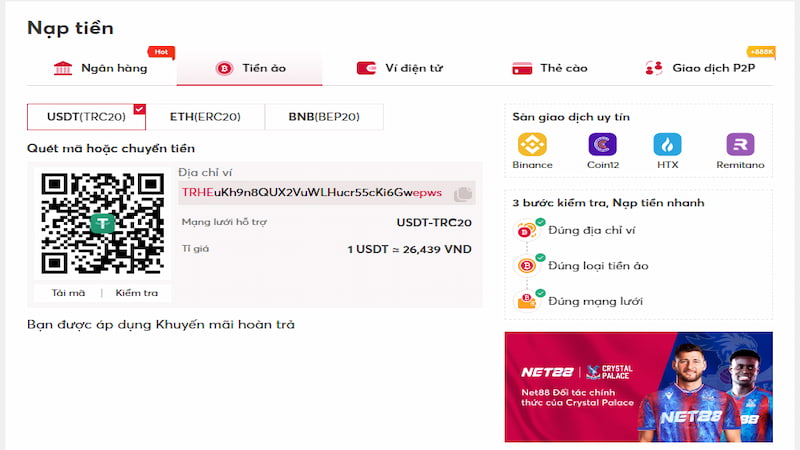
Task: Go to the Giao dịch P2P tab
Action: coord(699,68)
